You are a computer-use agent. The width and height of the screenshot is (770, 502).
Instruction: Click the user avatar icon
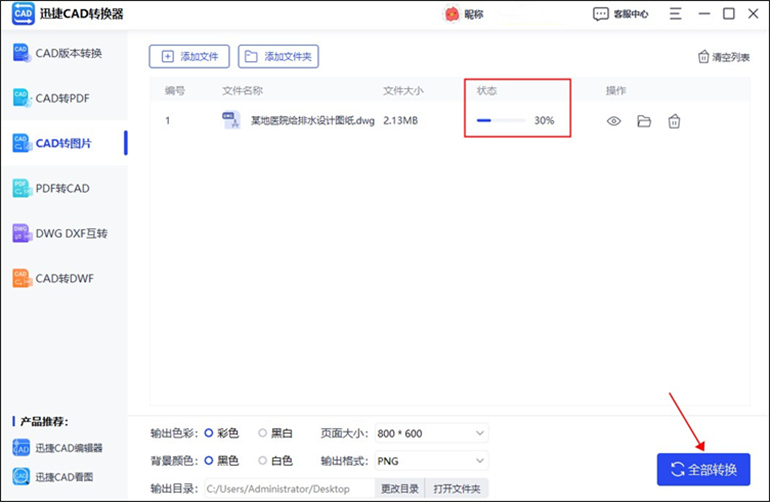click(x=452, y=14)
